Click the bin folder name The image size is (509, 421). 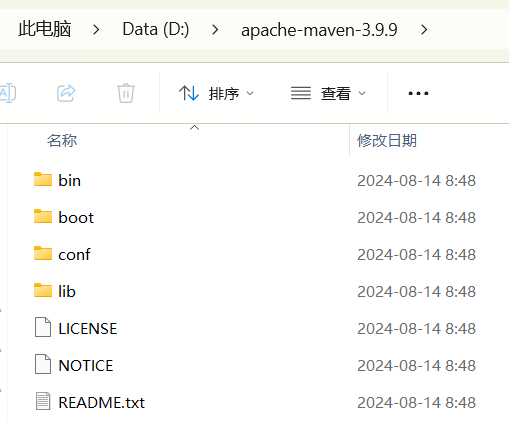(x=70, y=180)
